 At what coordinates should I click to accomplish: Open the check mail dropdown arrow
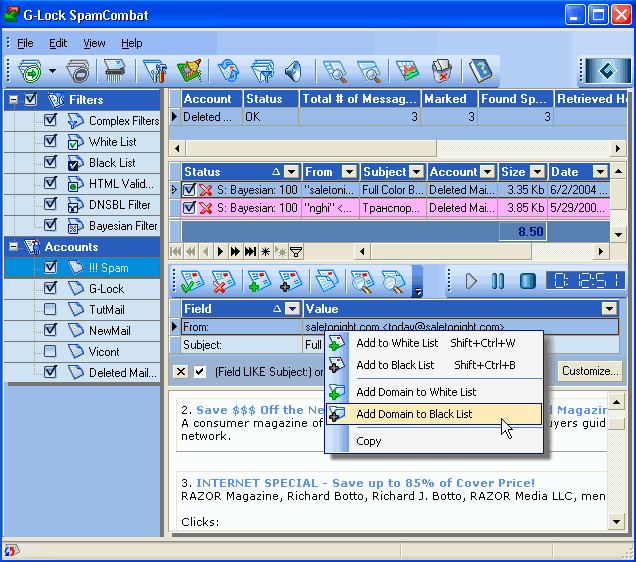click(52, 71)
